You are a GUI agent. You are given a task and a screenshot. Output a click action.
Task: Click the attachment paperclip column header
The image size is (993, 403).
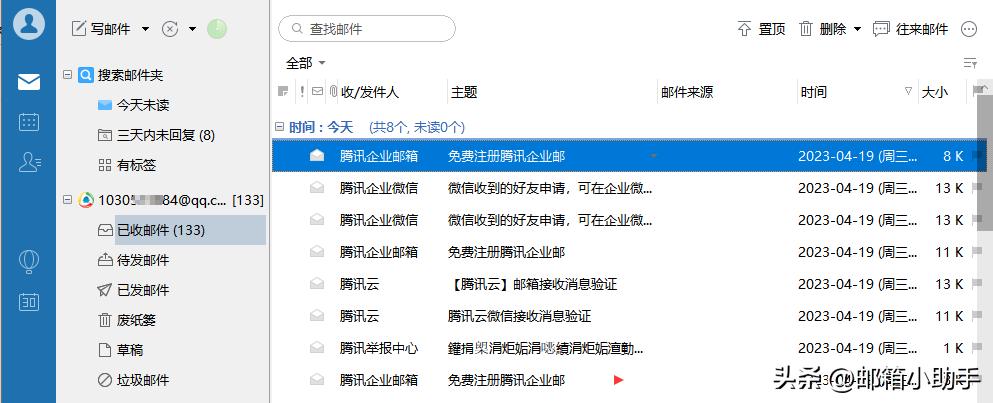pyautogui.click(x=333, y=92)
